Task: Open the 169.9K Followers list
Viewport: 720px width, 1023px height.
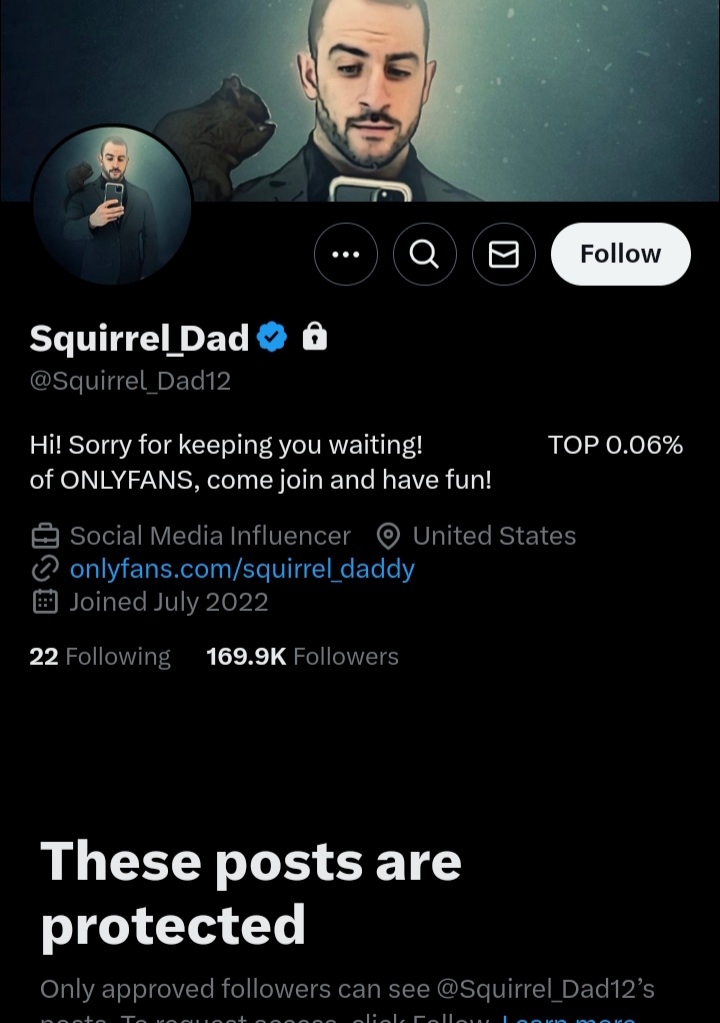Action: (302, 656)
